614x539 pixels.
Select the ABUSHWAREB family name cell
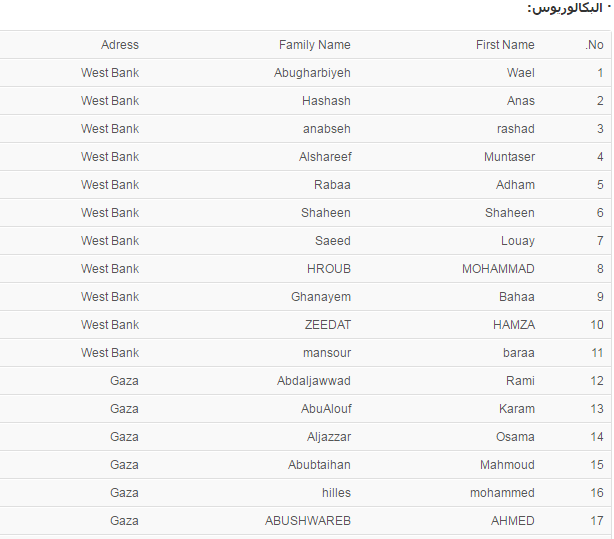click(307, 521)
